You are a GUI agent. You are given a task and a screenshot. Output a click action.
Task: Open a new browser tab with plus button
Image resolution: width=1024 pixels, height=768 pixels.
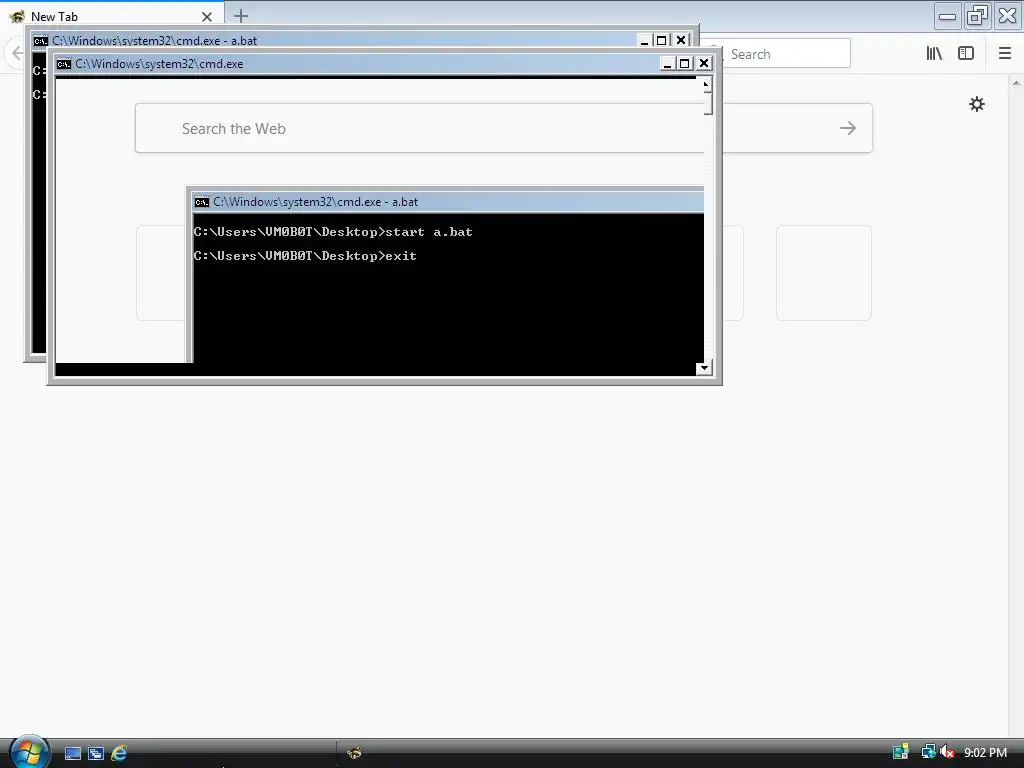click(241, 16)
